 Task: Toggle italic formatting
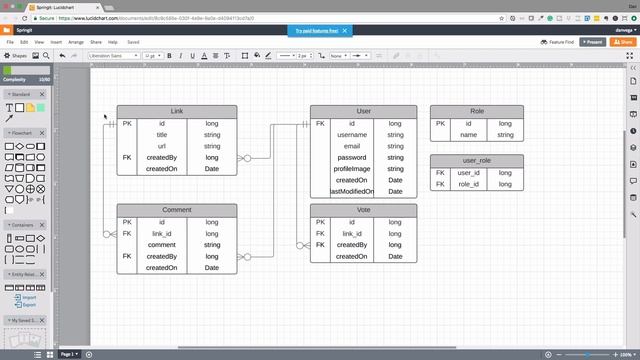[180, 56]
